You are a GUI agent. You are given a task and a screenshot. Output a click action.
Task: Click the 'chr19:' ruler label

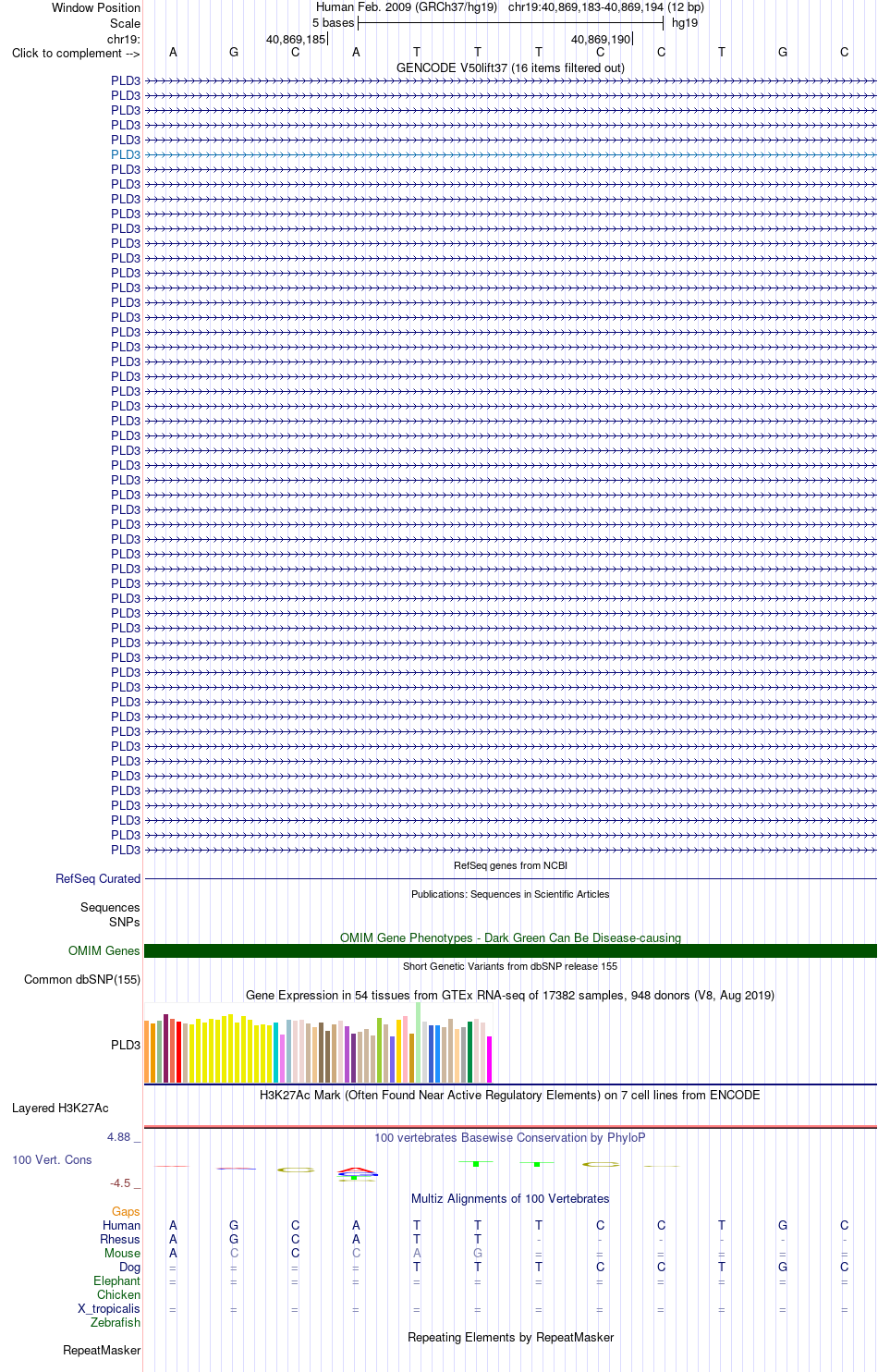point(124,39)
